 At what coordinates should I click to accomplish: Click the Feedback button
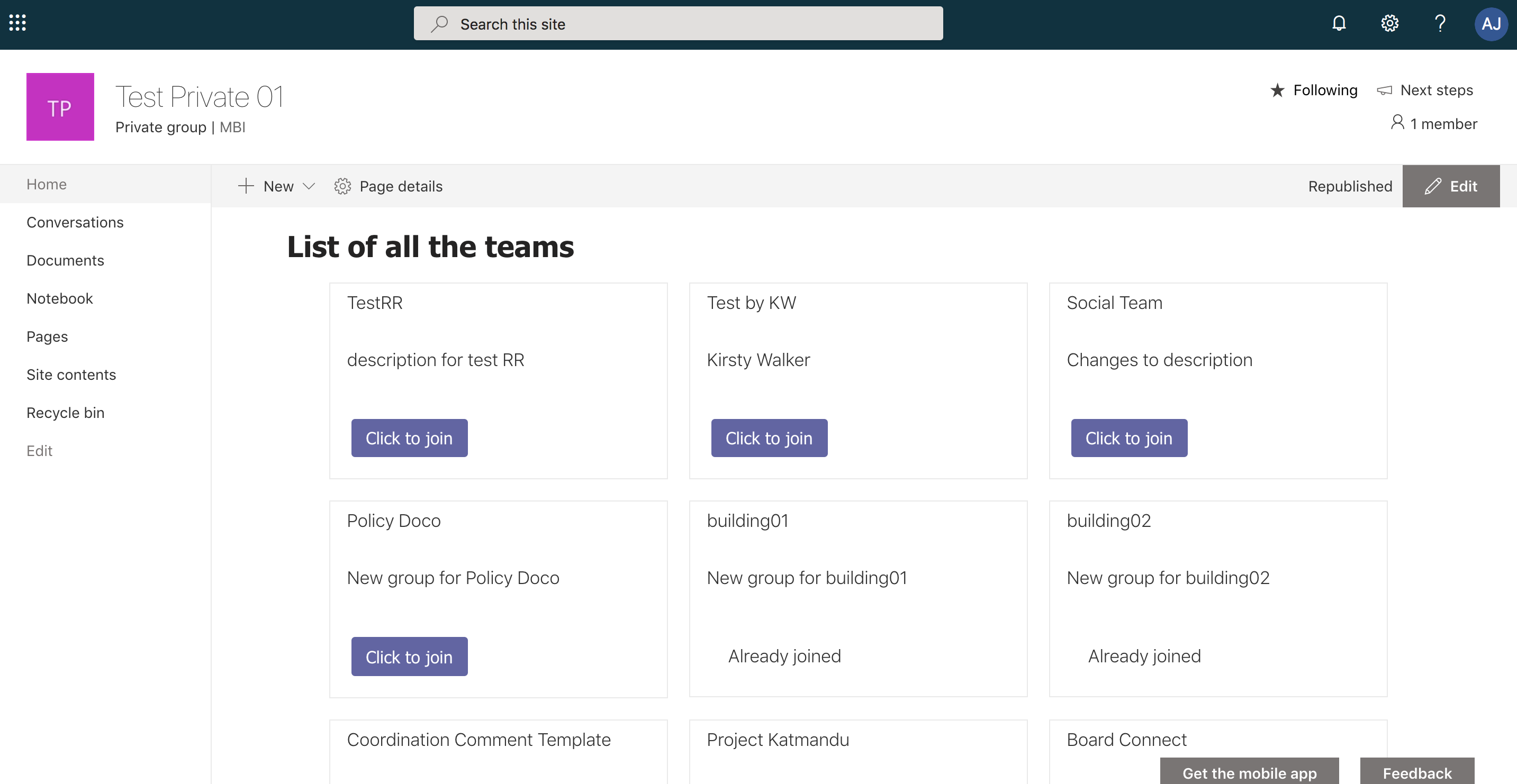click(x=1417, y=772)
